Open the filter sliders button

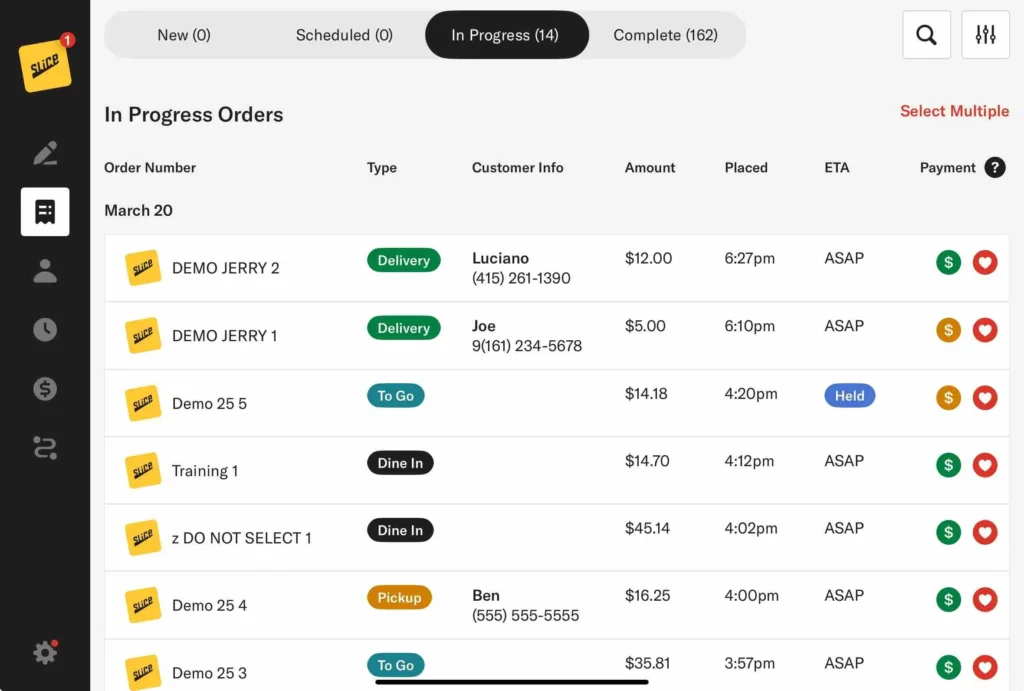click(985, 35)
